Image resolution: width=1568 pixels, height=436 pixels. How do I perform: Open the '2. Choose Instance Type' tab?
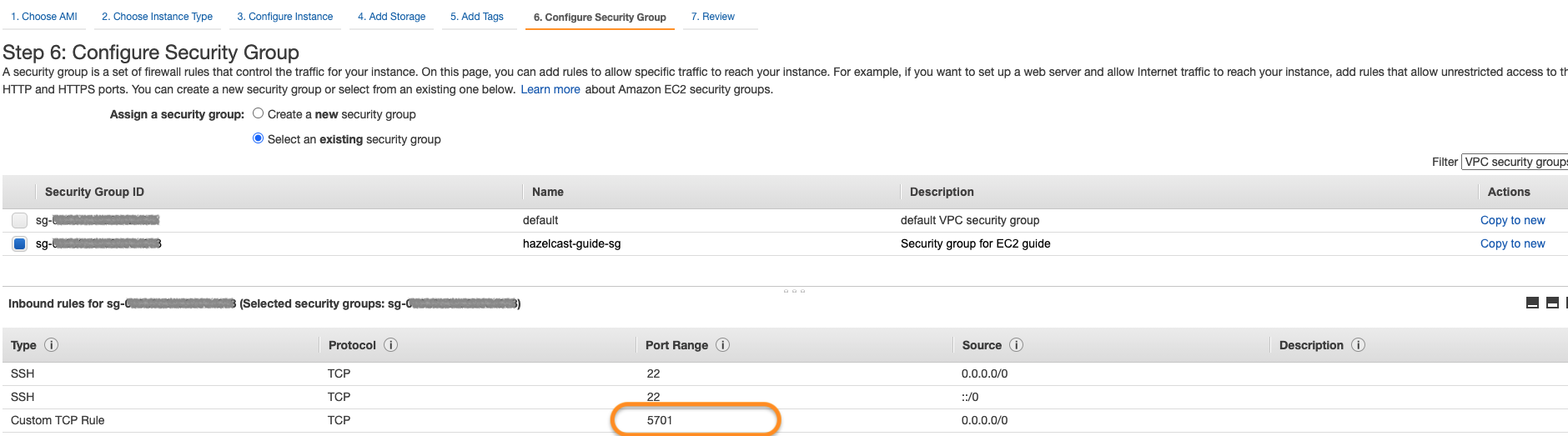(157, 17)
